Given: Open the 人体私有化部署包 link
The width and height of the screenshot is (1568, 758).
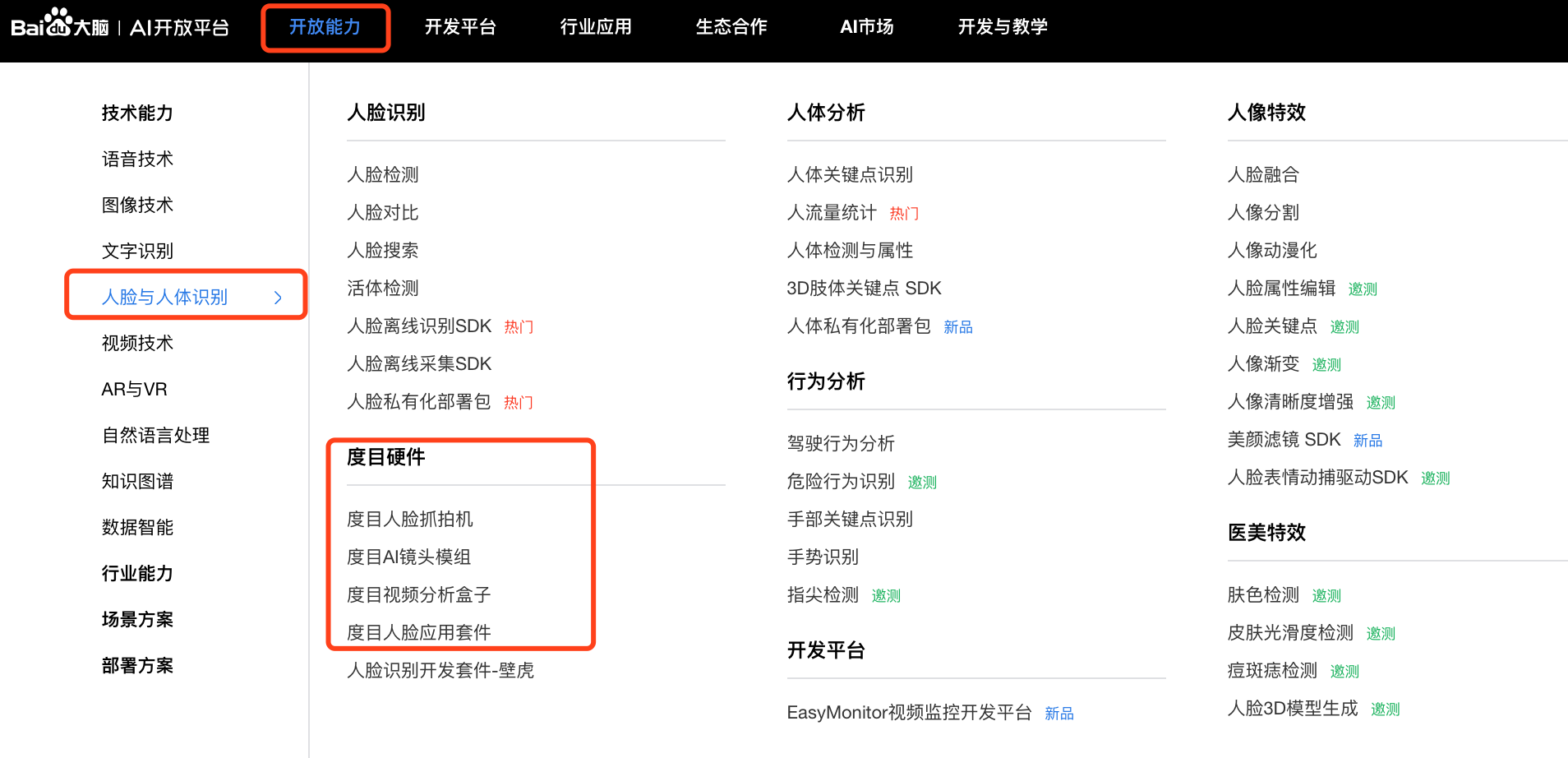Looking at the screenshot, I should point(859,326).
